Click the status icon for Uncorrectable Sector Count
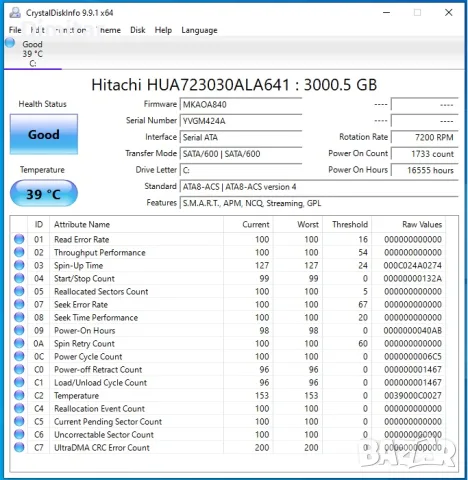 click(19, 434)
